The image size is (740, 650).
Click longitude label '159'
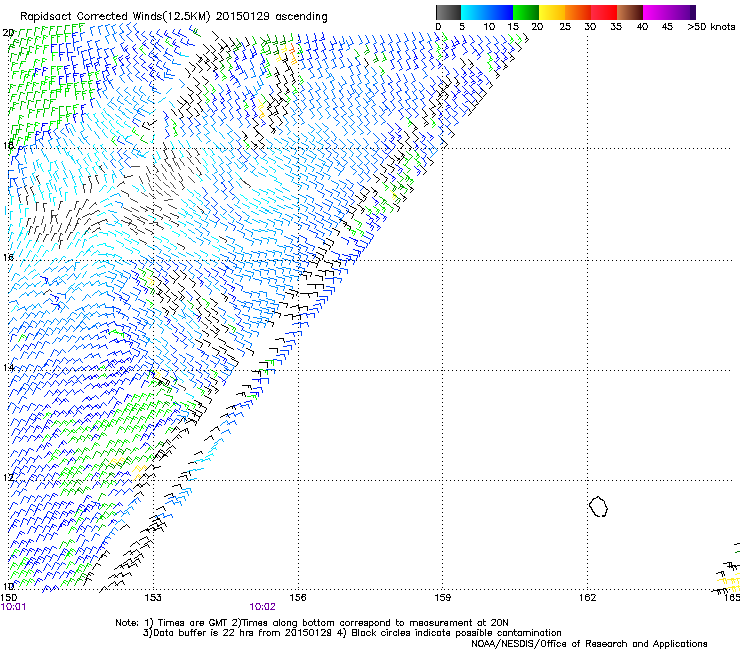(443, 598)
